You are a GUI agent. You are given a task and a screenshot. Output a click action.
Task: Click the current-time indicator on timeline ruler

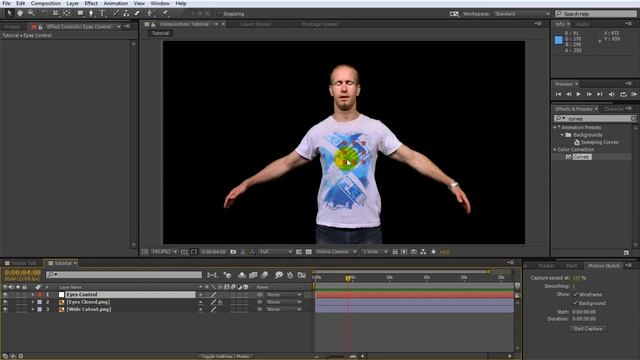point(348,278)
